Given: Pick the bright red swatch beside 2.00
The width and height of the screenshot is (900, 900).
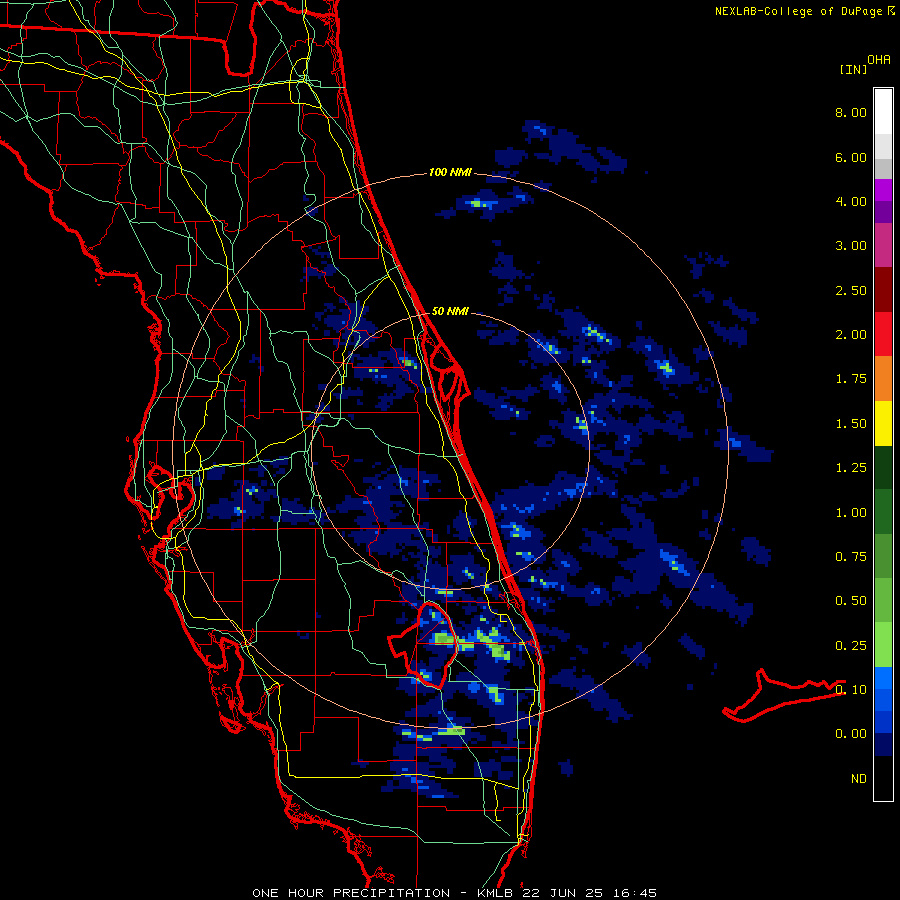Looking at the screenshot, I should [883, 334].
